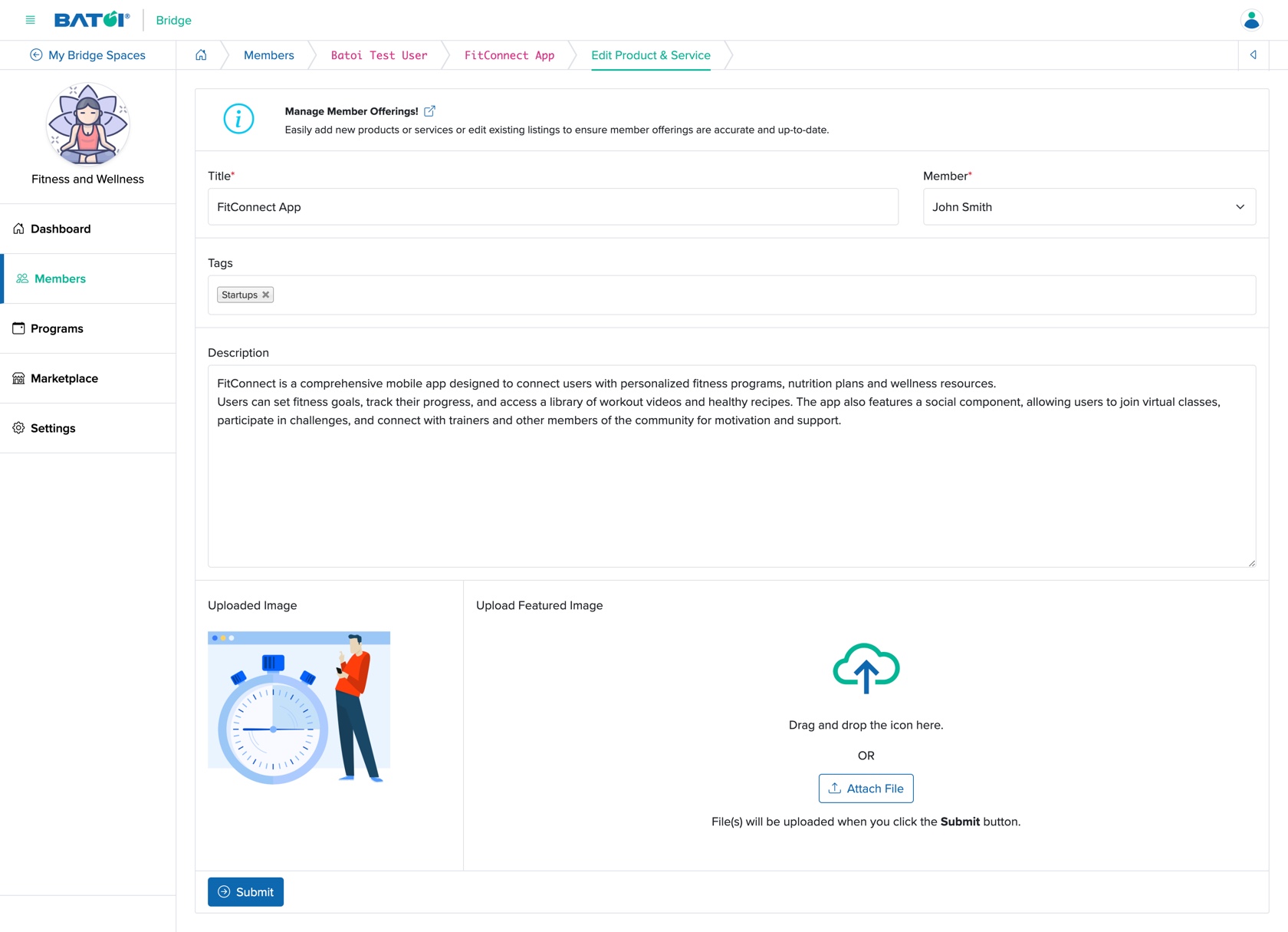Open Settings in sidebar

[x=88, y=428]
